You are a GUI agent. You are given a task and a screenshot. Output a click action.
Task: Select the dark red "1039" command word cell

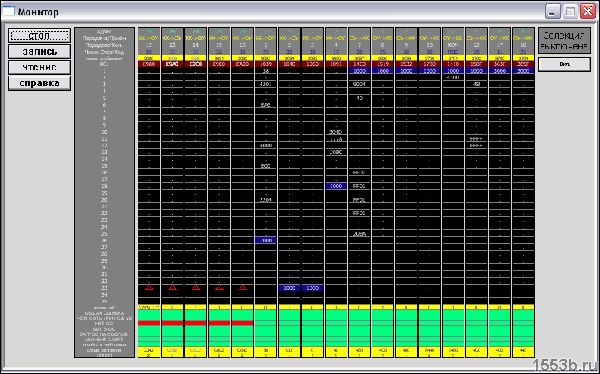[x=266, y=64]
